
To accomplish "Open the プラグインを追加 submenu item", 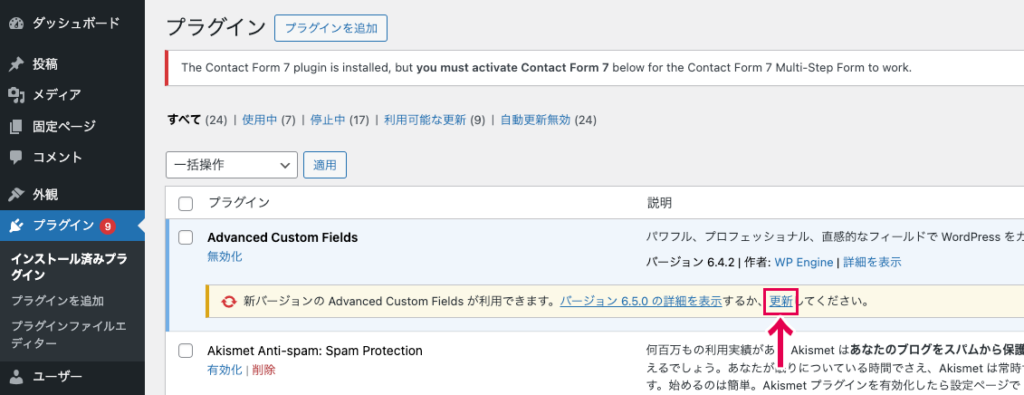I will (x=57, y=301).
